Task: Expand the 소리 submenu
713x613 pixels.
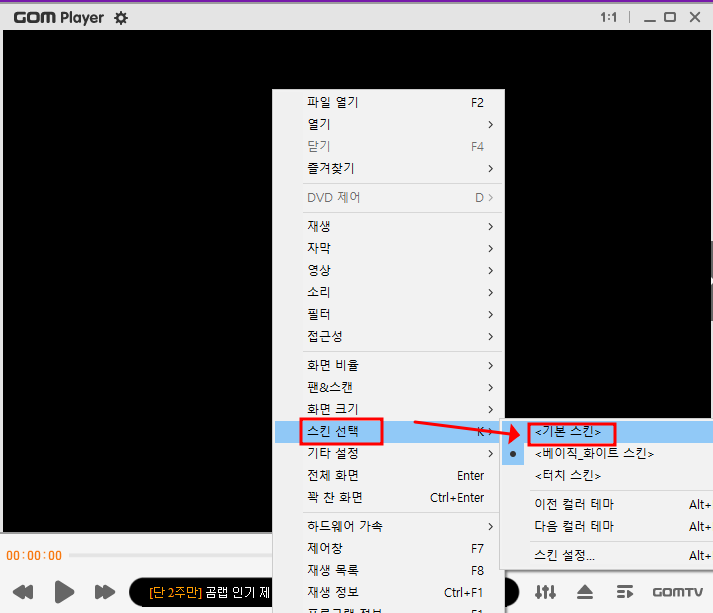Action: pos(390,292)
